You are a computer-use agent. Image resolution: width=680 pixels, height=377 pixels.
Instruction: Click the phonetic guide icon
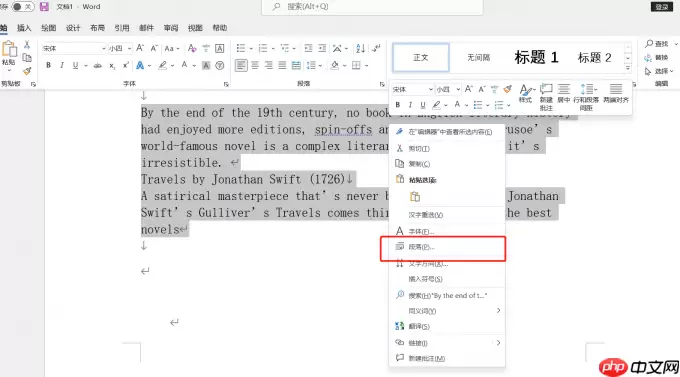(206, 48)
